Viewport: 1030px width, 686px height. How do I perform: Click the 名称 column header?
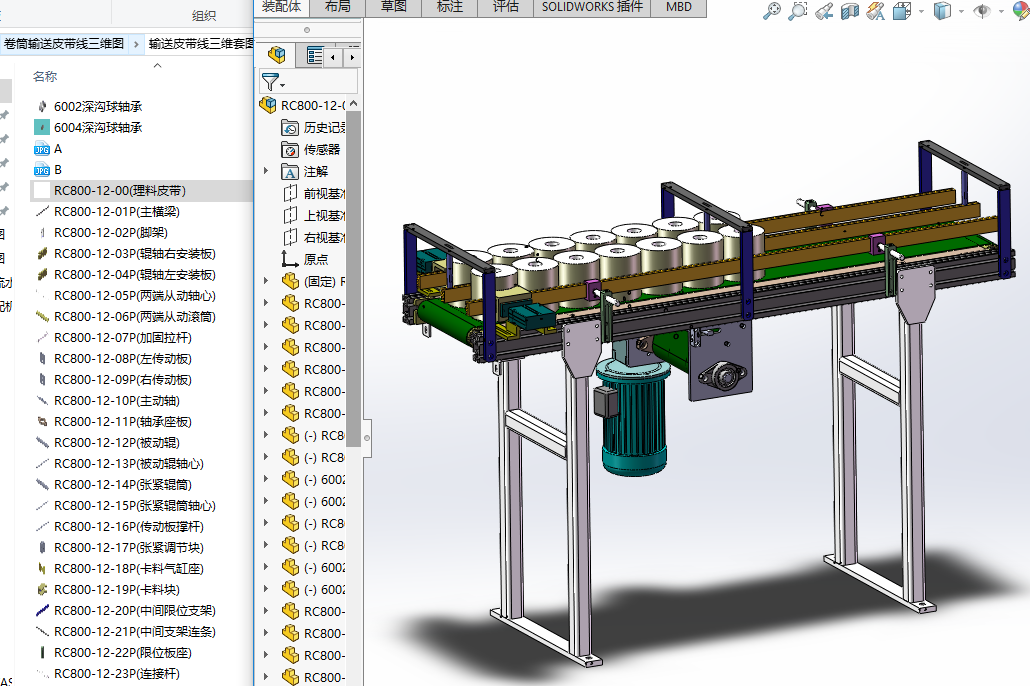45,76
